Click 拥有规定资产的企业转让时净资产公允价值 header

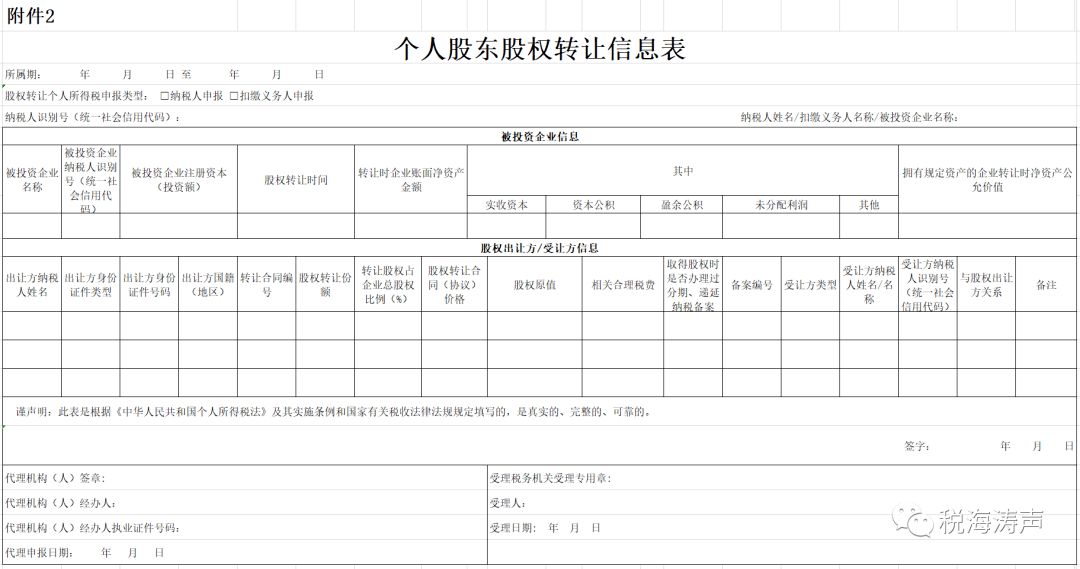tap(987, 180)
